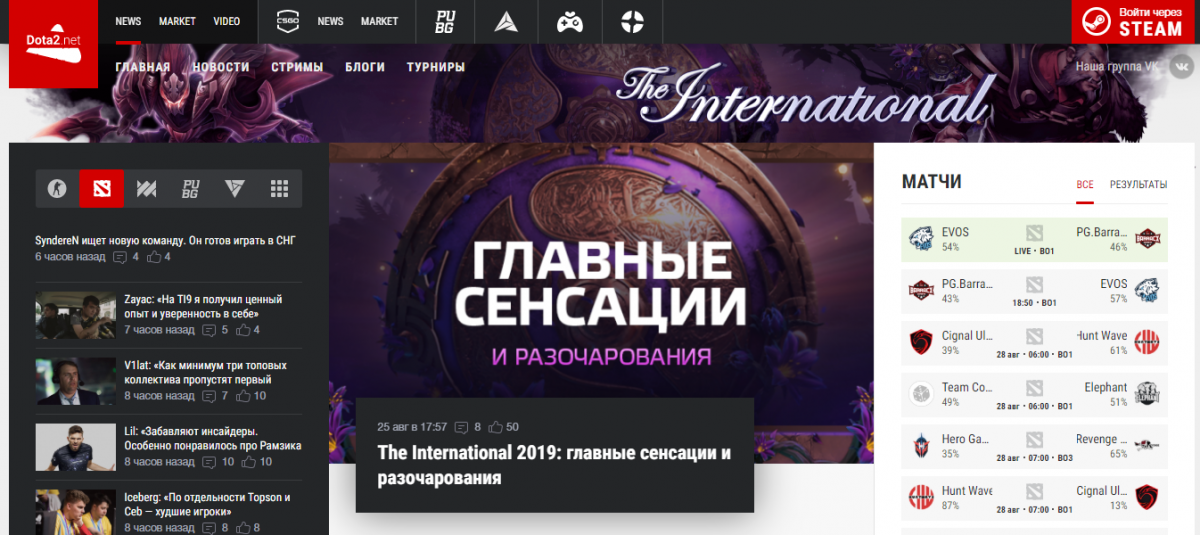The height and width of the screenshot is (535, 1200).
Task: Open the CS:GO section logo icon
Action: (x=287, y=21)
